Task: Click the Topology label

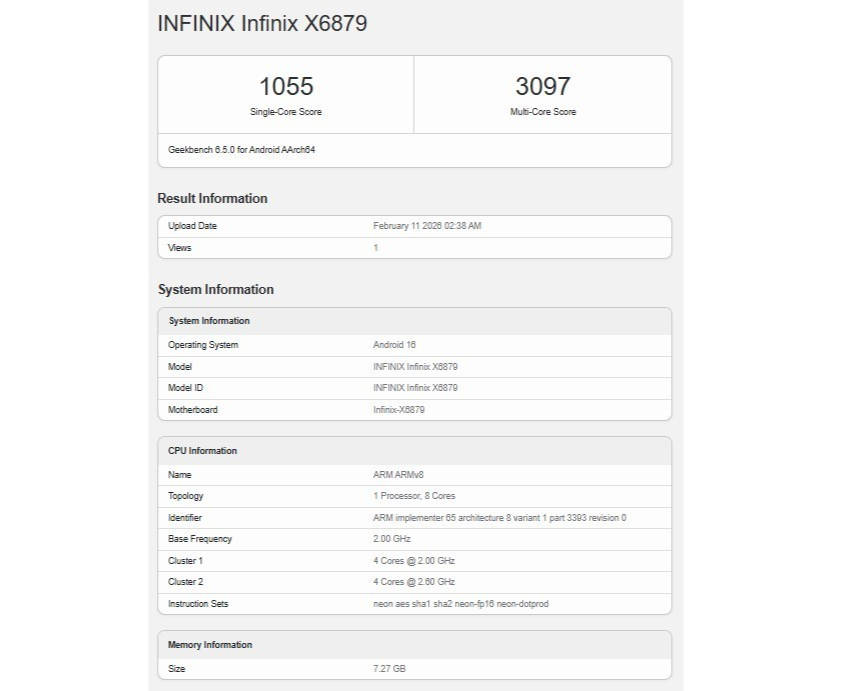Action: [x=186, y=496]
